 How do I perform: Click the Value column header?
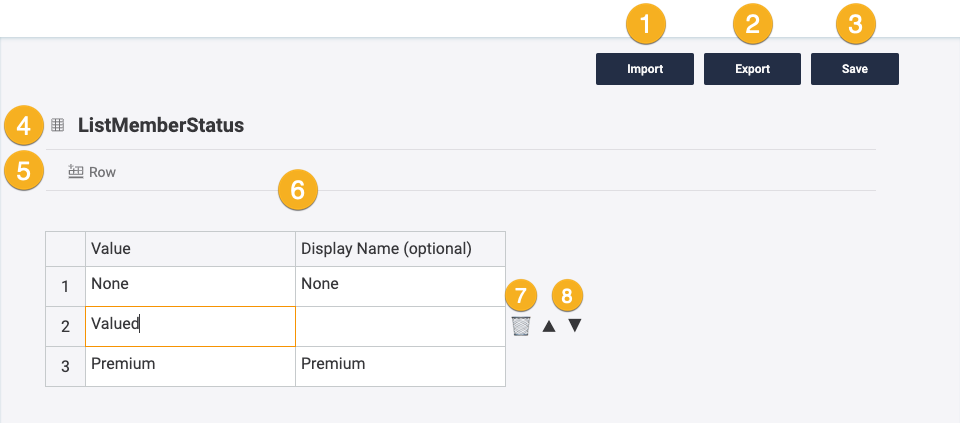(x=190, y=248)
